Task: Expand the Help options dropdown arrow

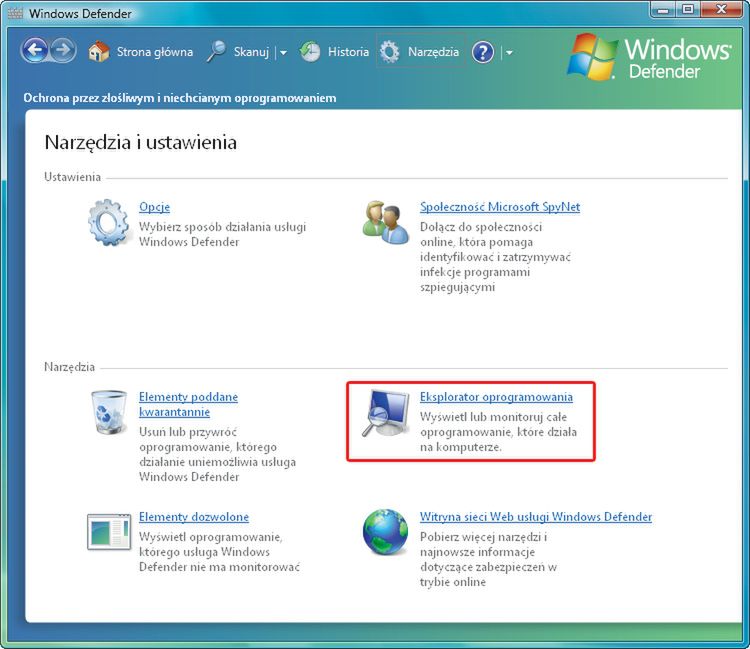Action: 509,53
